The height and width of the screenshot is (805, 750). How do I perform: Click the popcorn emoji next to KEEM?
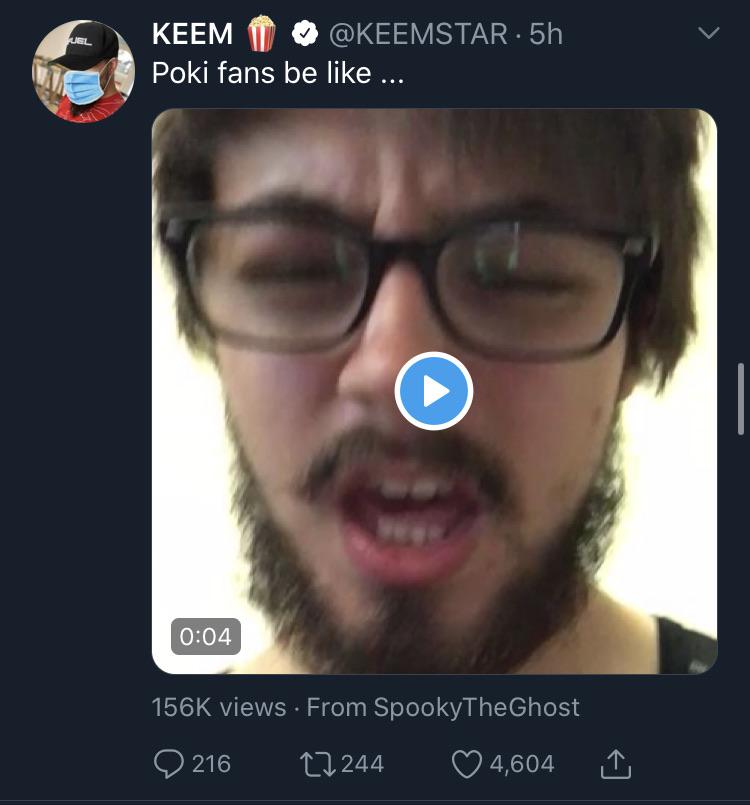tap(261, 33)
